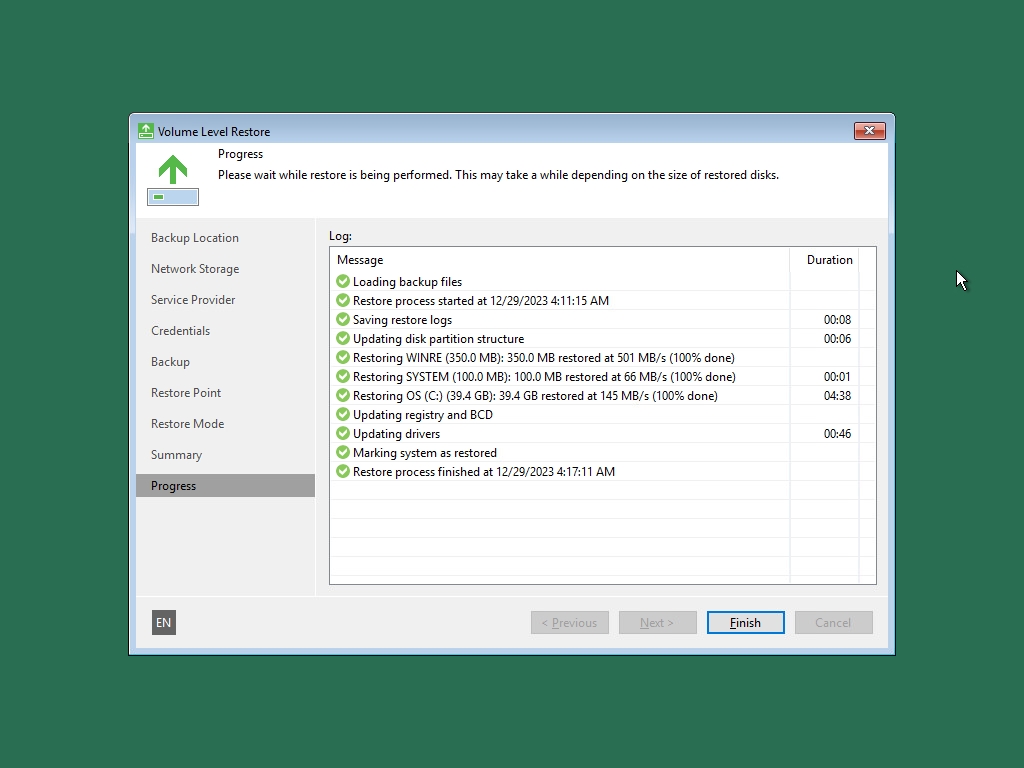Screen dimensions: 1024x768
Task: Close the Volume Level Restore window
Action: [869, 131]
